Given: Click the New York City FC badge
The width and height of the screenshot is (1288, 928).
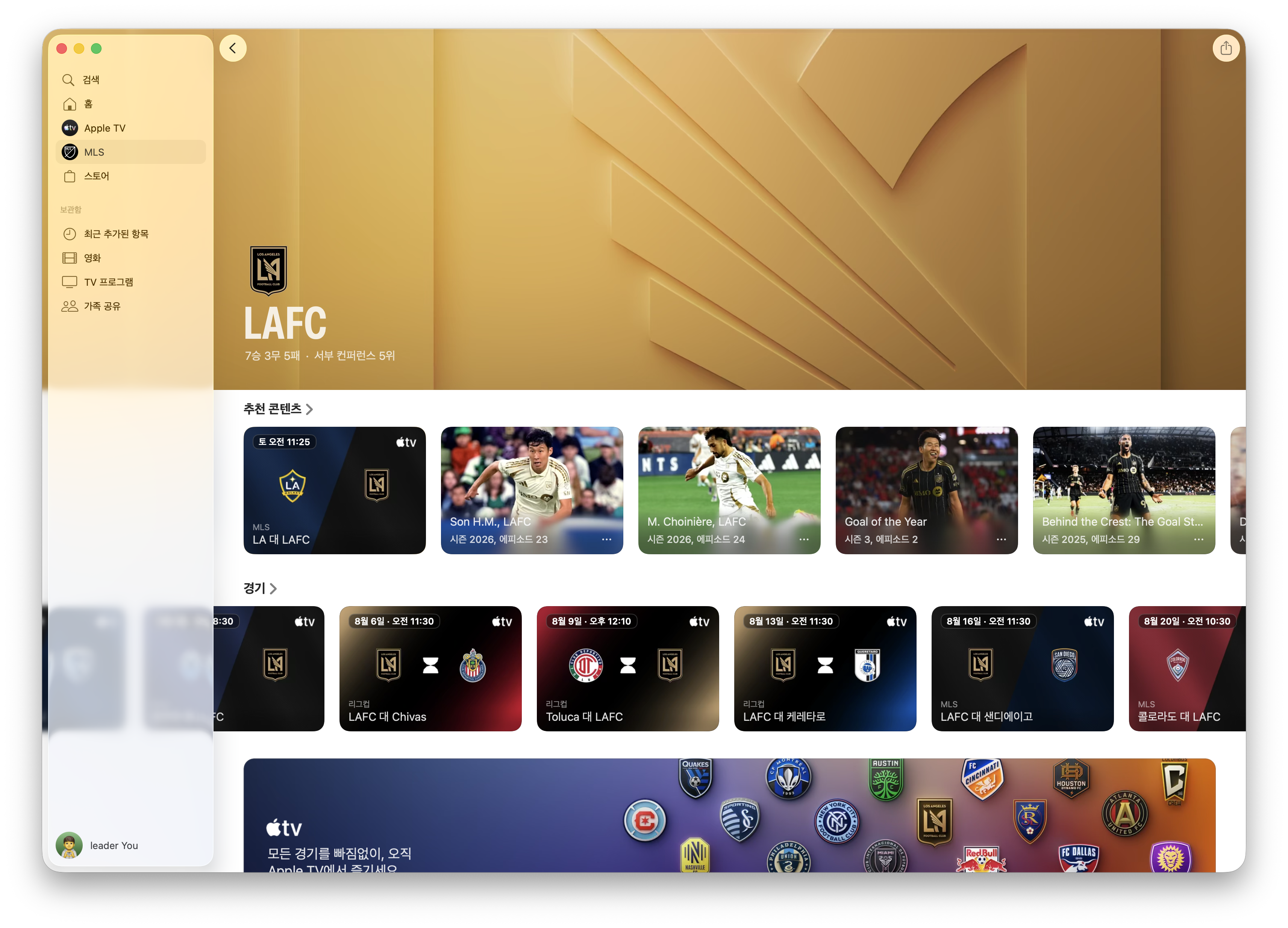Looking at the screenshot, I should click(836, 822).
